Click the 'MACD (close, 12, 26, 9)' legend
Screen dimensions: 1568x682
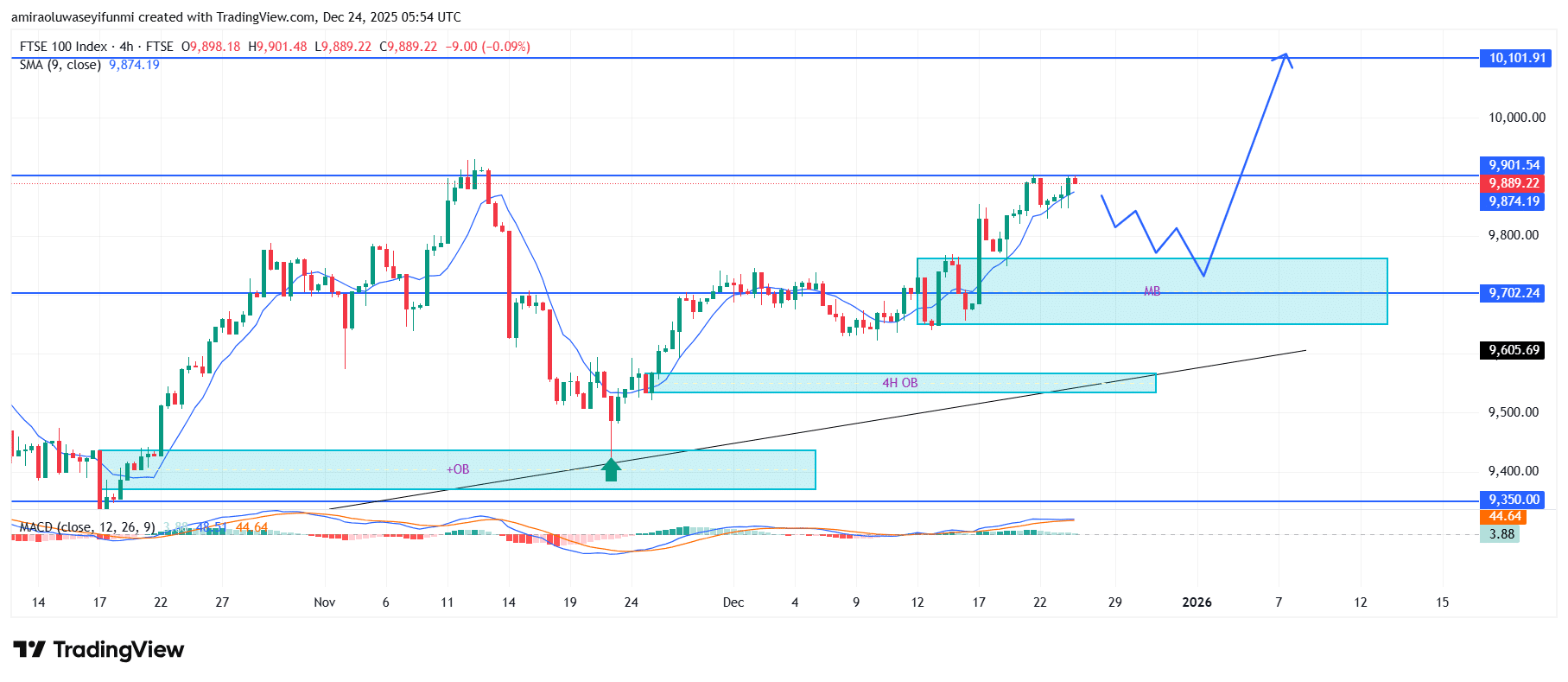(86, 526)
